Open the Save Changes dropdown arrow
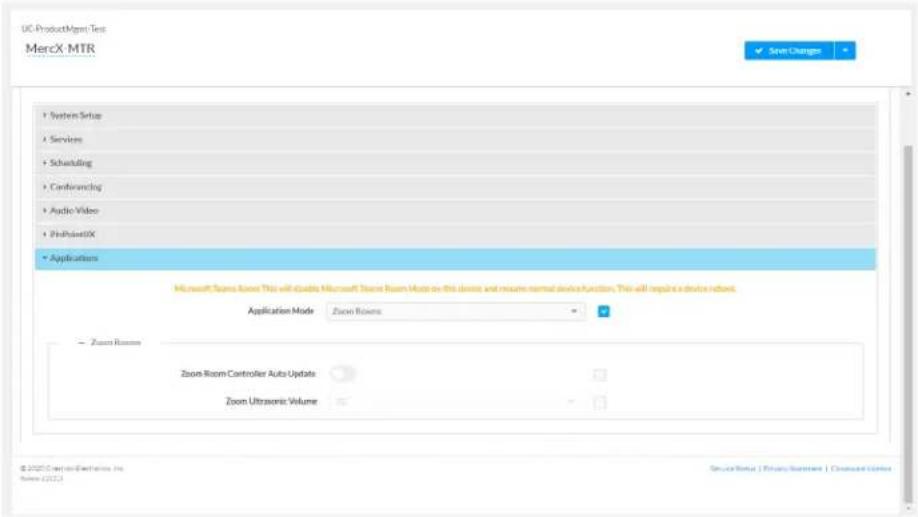 [x=845, y=51]
